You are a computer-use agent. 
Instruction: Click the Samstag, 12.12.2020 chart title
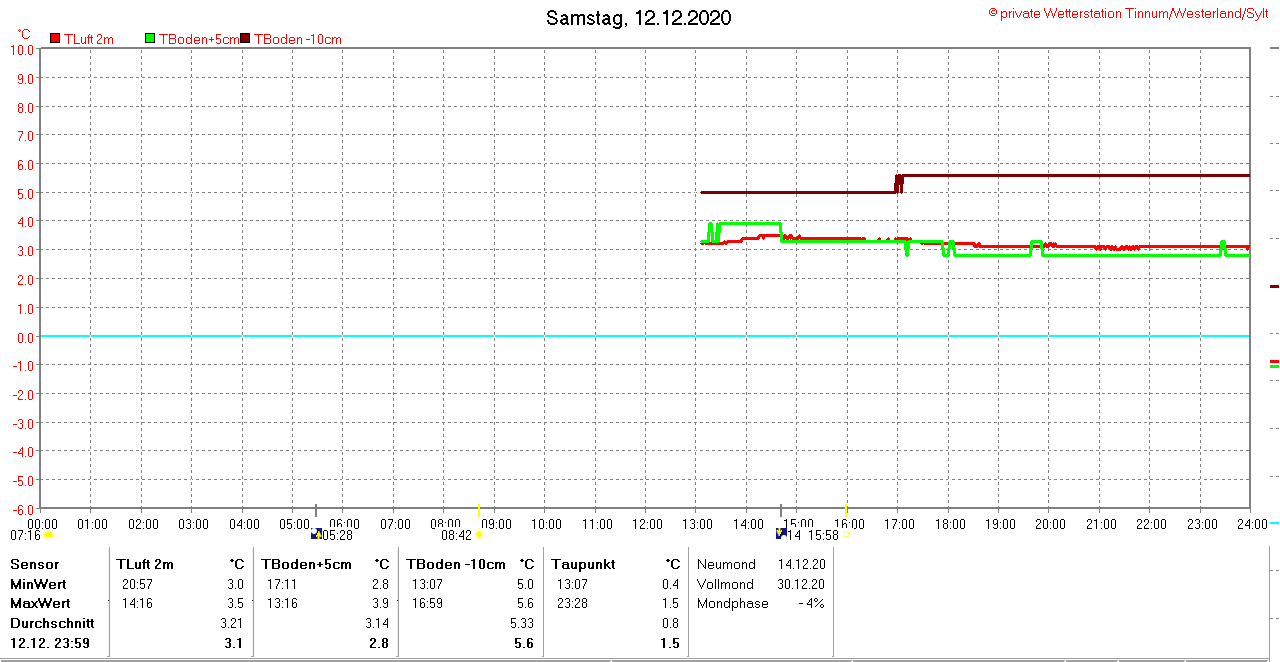coord(638,18)
